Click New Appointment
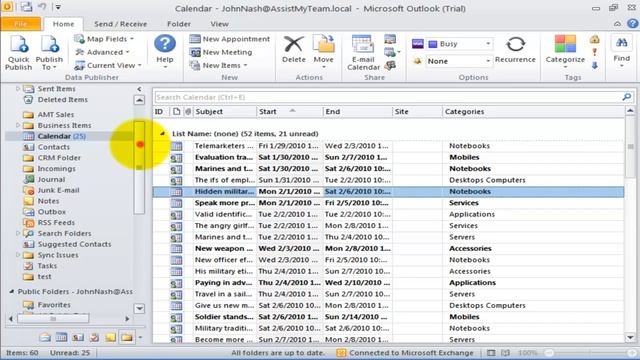640x360 pixels. pos(230,39)
